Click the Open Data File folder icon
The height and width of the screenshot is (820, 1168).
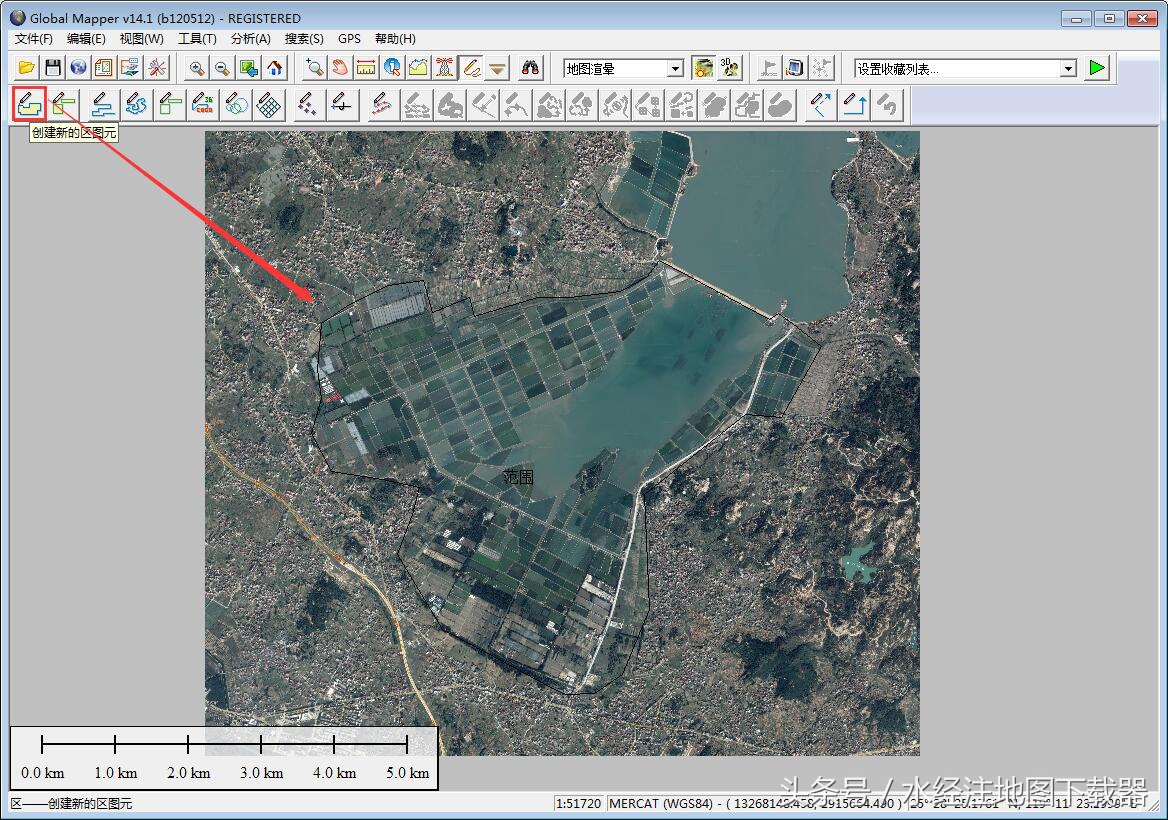point(27,68)
